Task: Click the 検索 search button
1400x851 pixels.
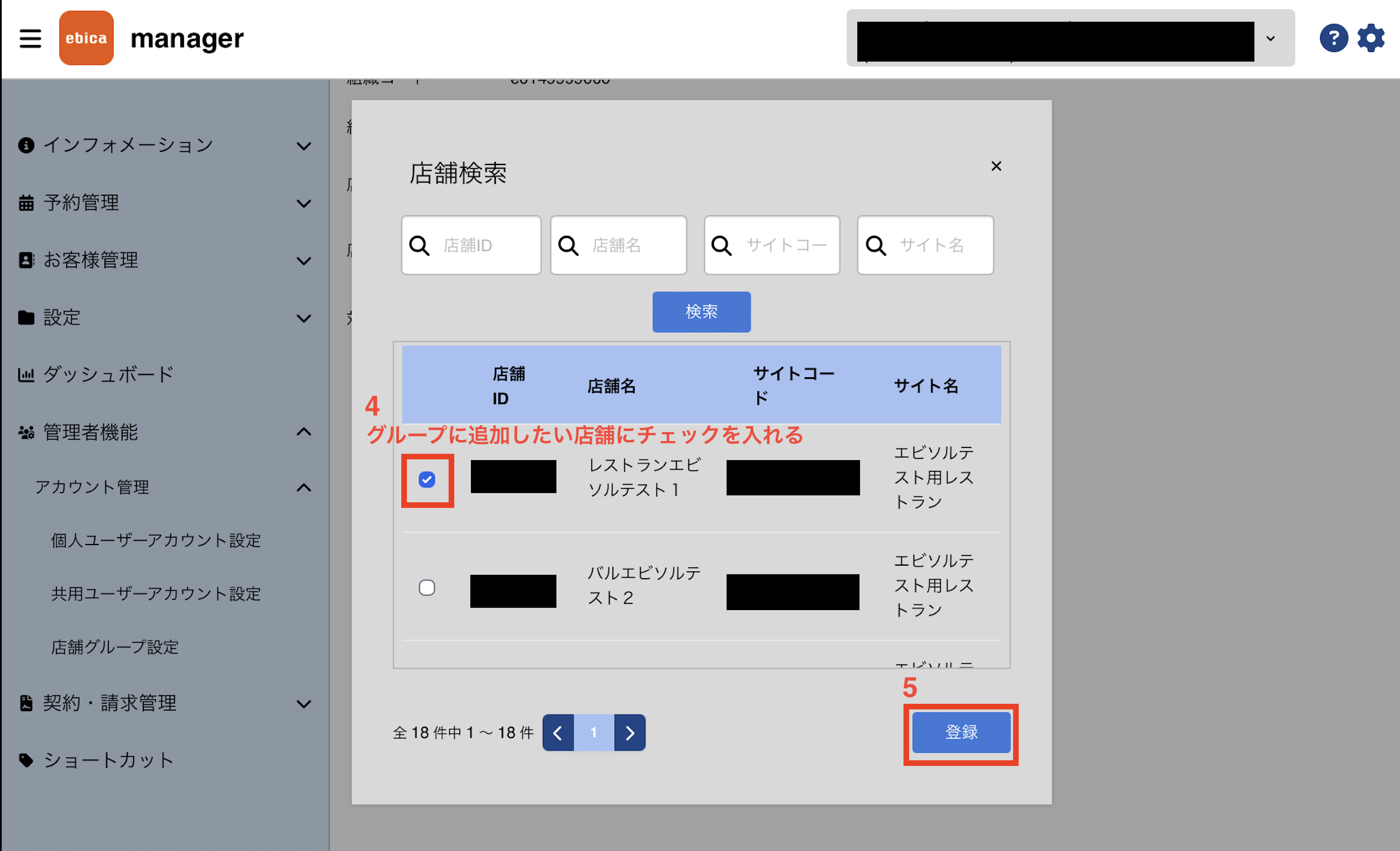Action: coord(701,312)
